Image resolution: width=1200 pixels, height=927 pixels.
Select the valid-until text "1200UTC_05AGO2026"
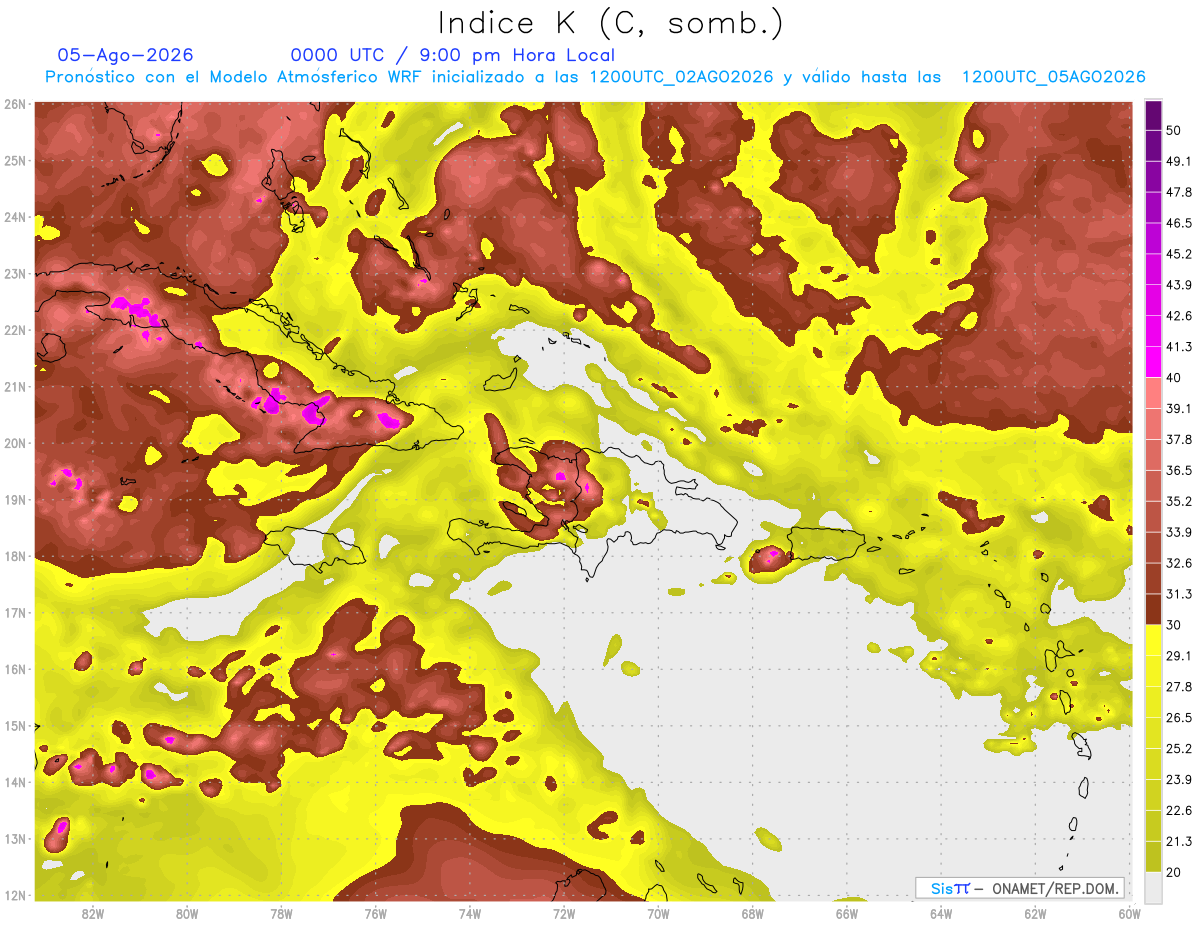(1053, 77)
